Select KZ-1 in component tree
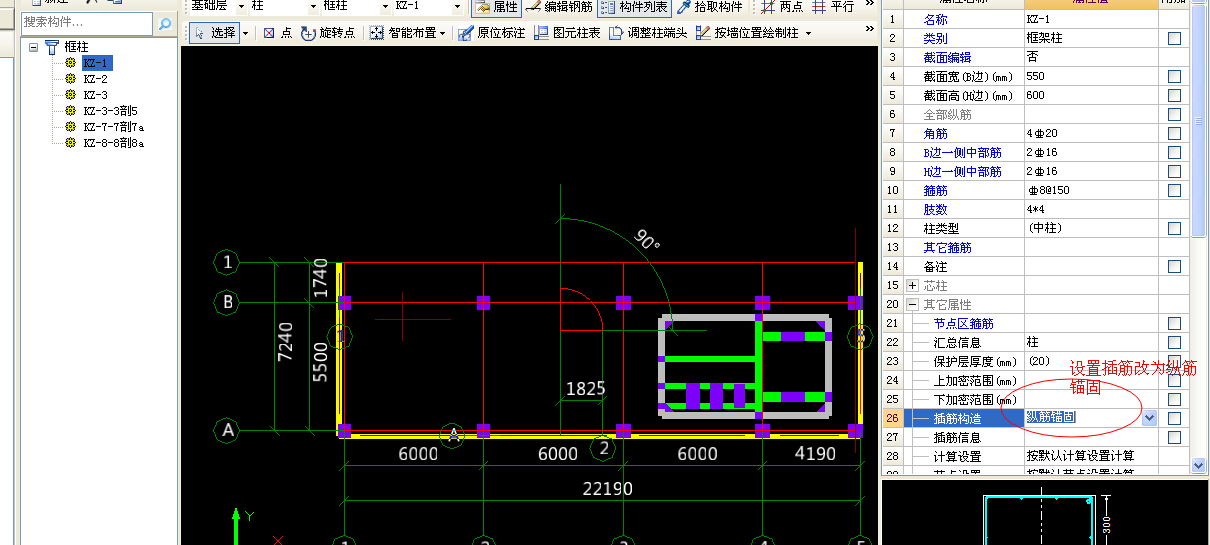 point(96,63)
